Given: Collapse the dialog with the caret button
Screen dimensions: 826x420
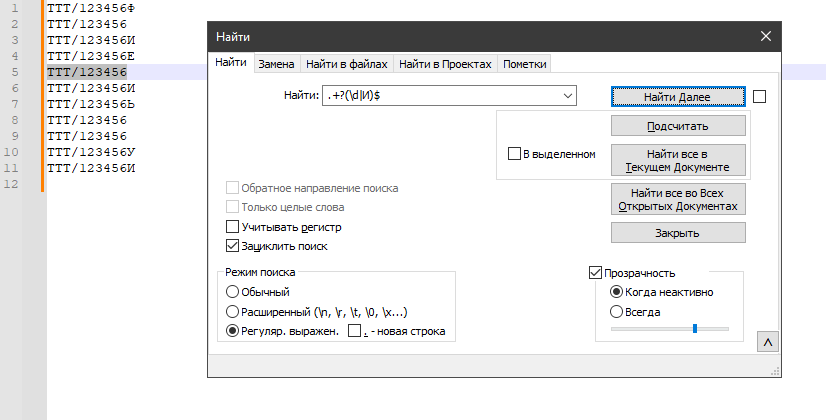Looking at the screenshot, I should (768, 342).
